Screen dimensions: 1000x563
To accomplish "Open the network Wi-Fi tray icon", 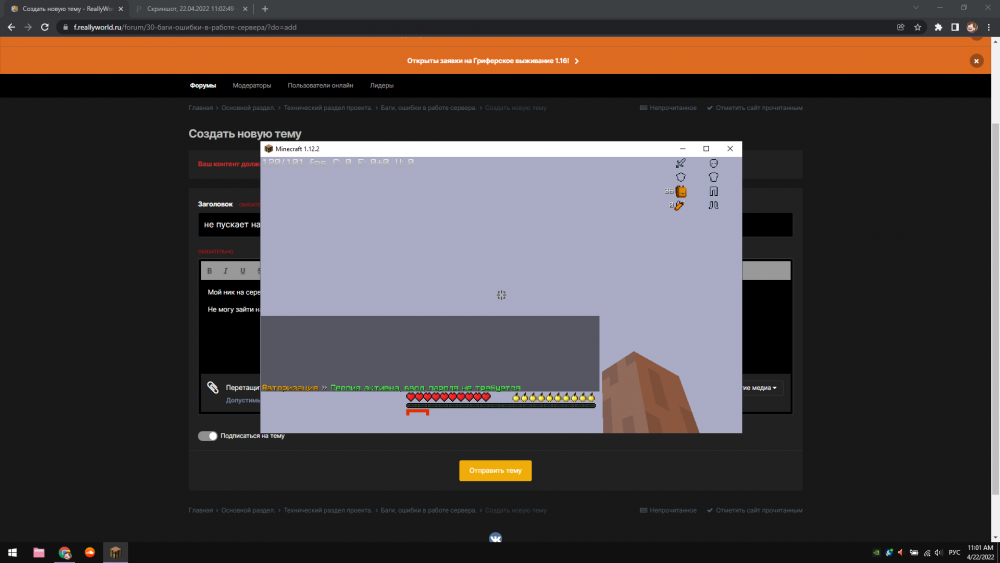I will 927,552.
